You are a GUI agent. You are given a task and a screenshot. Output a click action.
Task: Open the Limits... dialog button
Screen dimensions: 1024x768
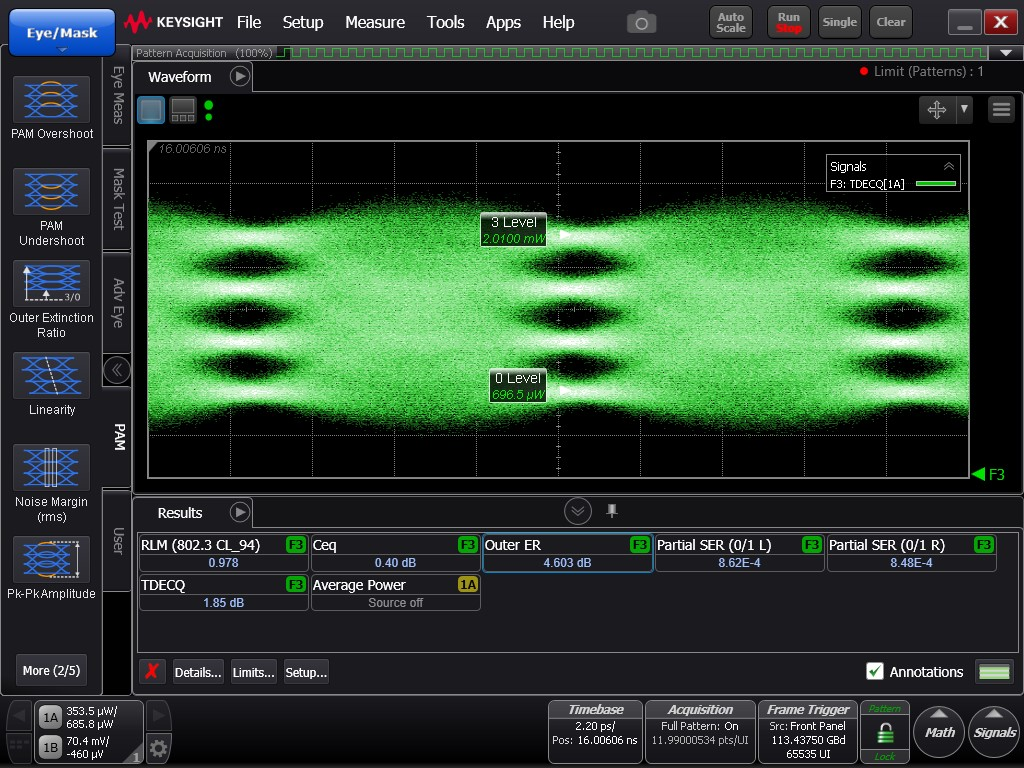[253, 672]
